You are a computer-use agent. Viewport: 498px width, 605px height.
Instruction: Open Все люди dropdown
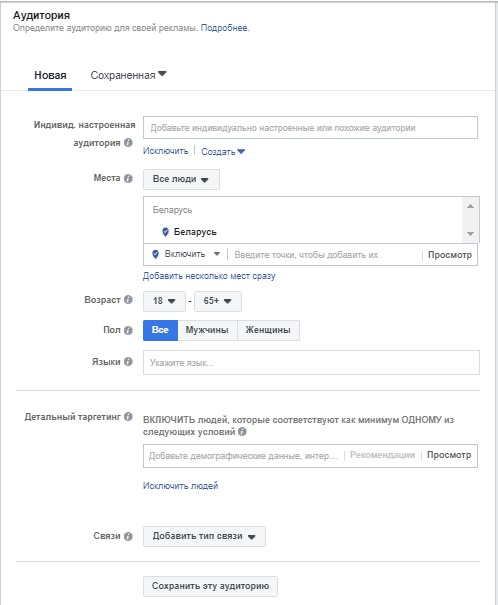(x=181, y=179)
